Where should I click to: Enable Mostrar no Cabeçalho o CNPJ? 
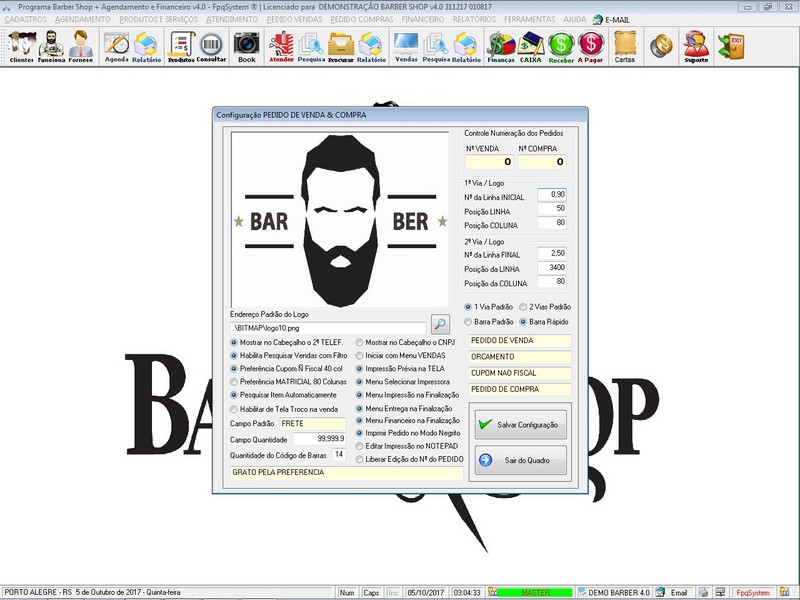click(x=360, y=342)
